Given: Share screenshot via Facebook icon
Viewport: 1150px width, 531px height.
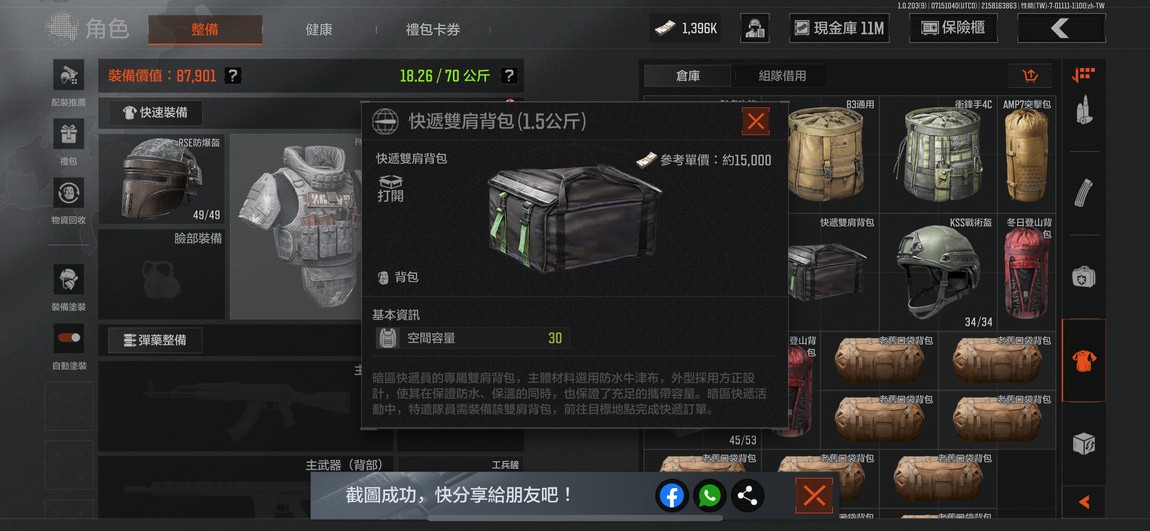Looking at the screenshot, I should [x=671, y=497].
